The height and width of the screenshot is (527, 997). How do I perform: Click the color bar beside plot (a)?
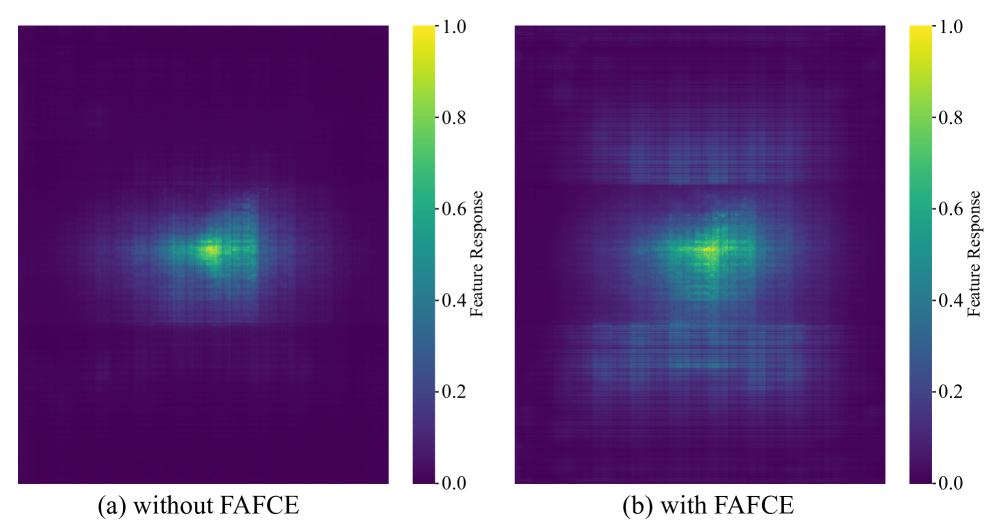[424, 254]
